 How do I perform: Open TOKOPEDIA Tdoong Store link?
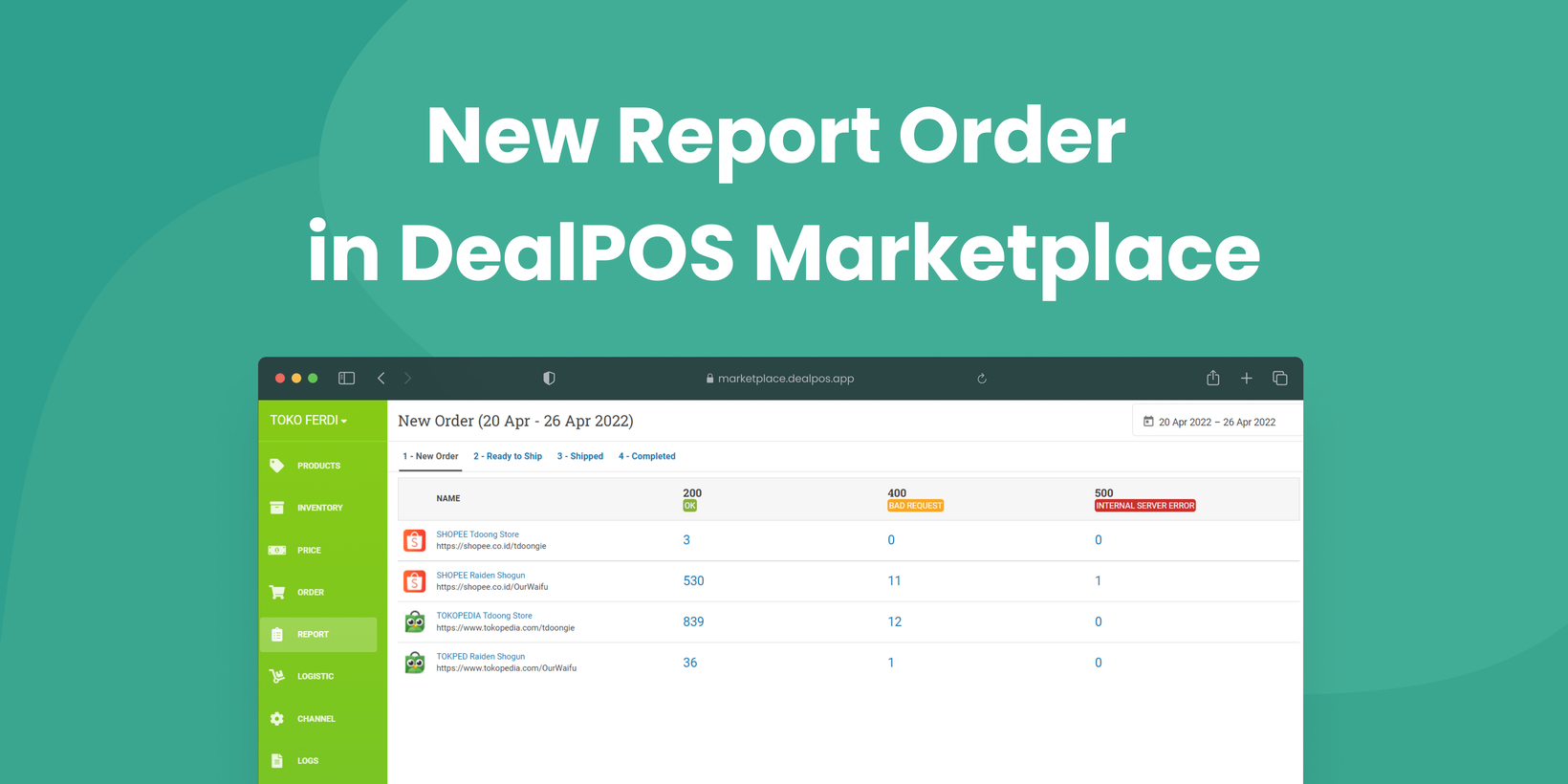pos(485,616)
